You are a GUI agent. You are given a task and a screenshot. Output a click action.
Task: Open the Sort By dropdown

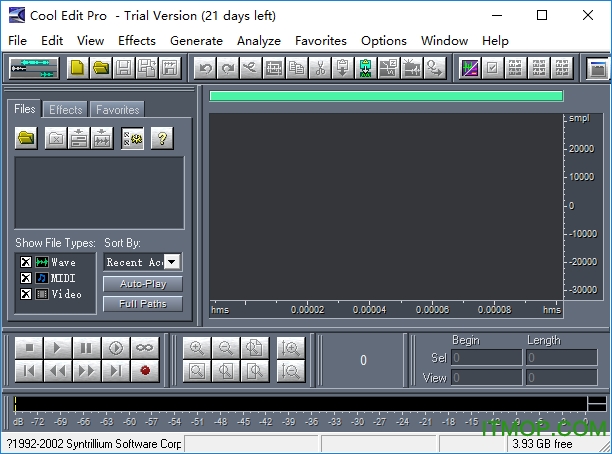172,262
